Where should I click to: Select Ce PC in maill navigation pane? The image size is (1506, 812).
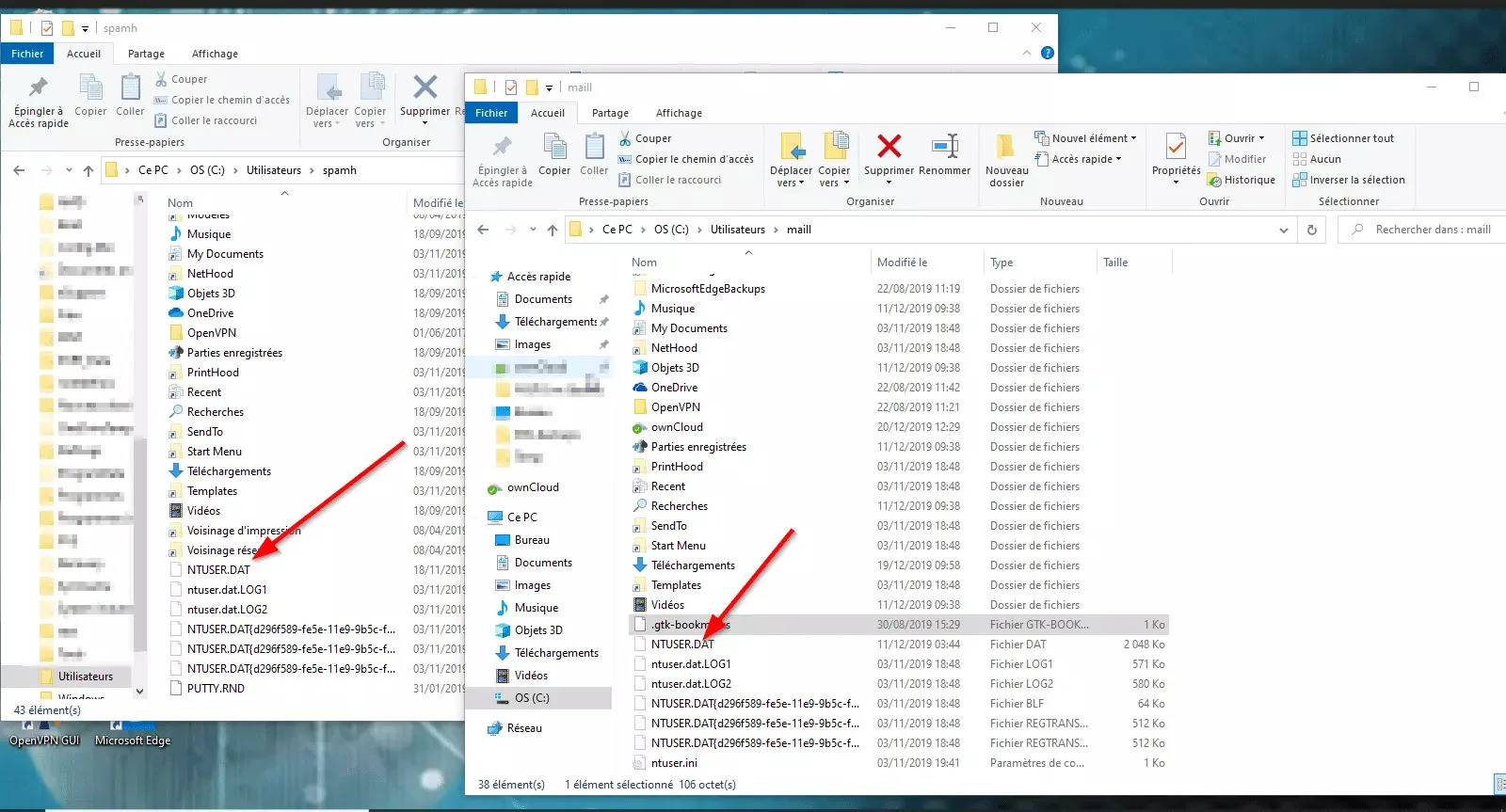(x=521, y=517)
